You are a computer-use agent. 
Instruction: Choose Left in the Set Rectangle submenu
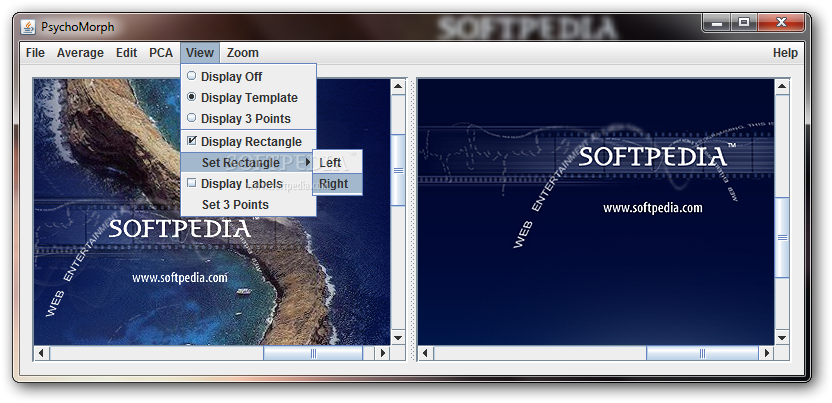[x=337, y=163]
